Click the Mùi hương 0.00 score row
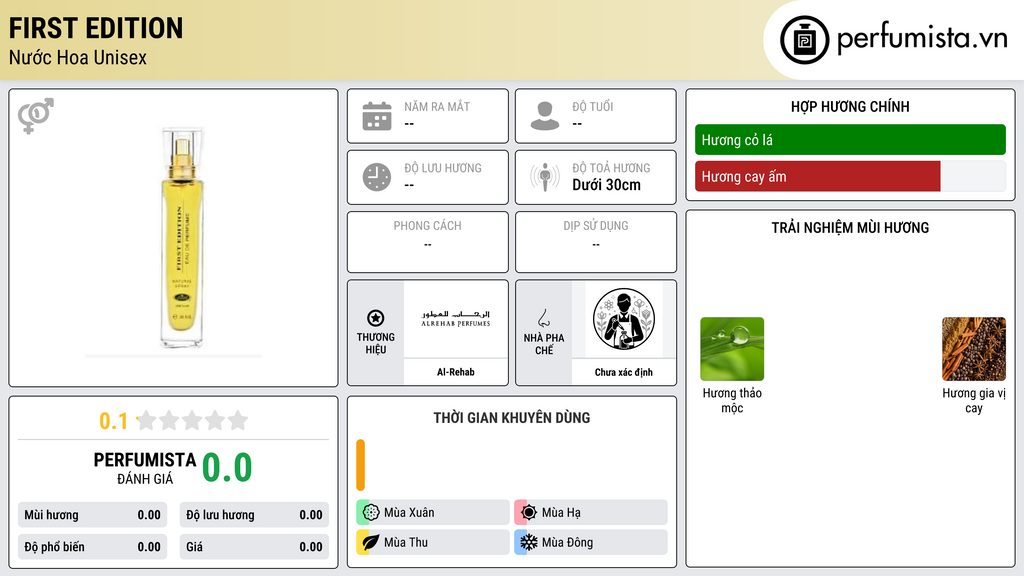 coord(92,515)
